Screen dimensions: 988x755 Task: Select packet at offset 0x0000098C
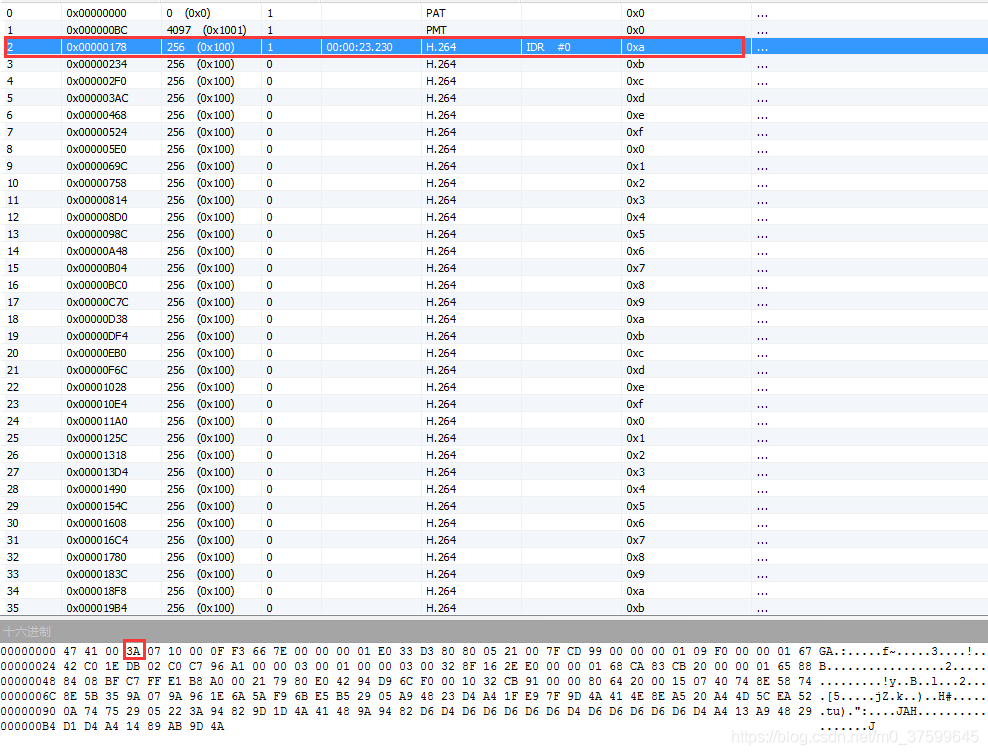click(x=494, y=234)
